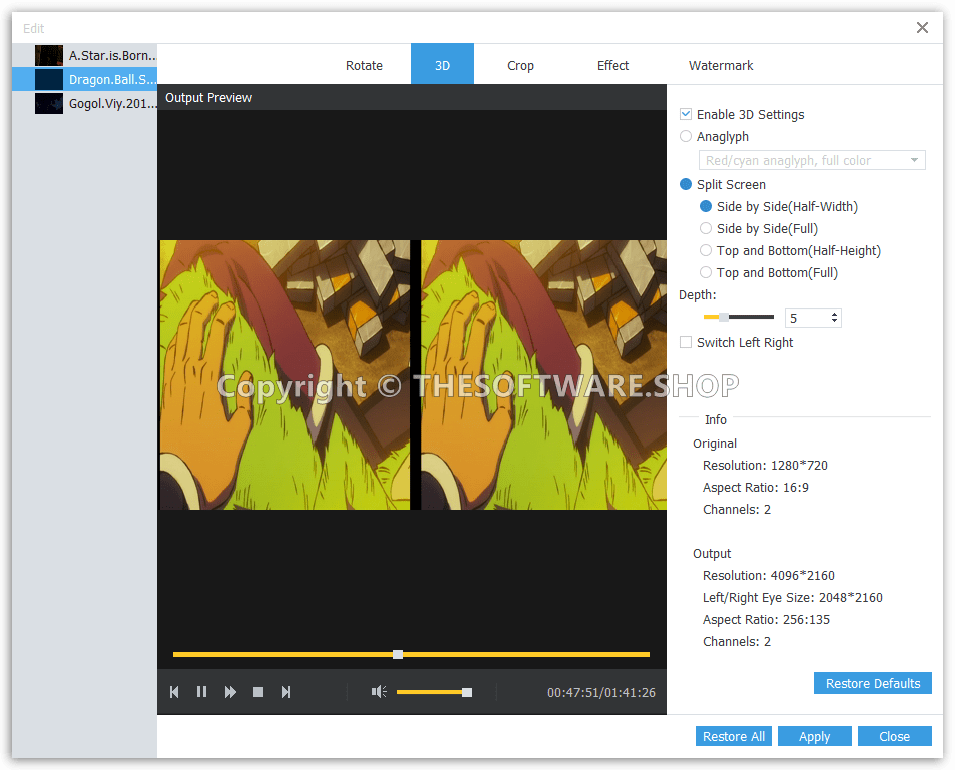Adjust the volume slider
The height and width of the screenshot is (770, 955).
(x=434, y=692)
